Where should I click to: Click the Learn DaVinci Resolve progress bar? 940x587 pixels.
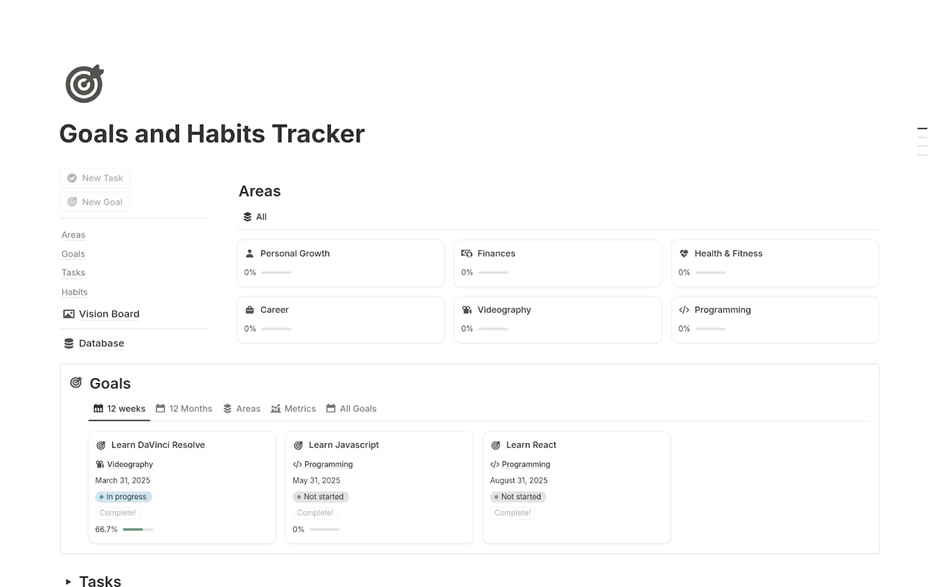pos(137,529)
